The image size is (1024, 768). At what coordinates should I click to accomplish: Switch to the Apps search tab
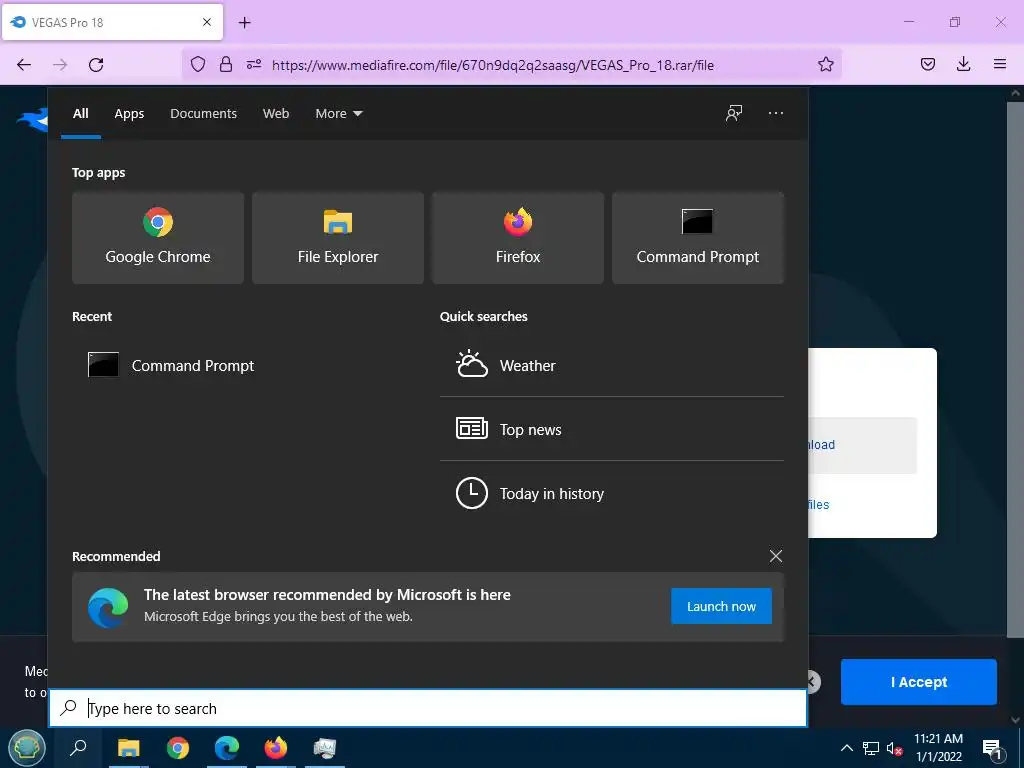tap(129, 114)
